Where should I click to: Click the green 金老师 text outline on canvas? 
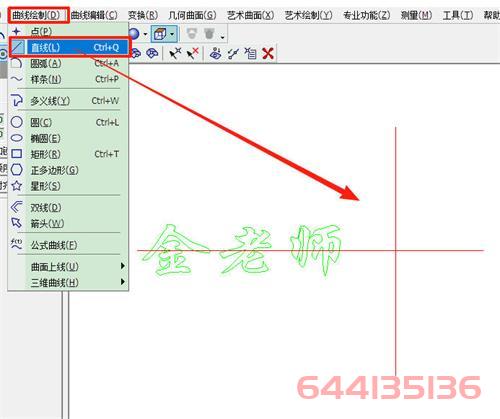[243, 250]
